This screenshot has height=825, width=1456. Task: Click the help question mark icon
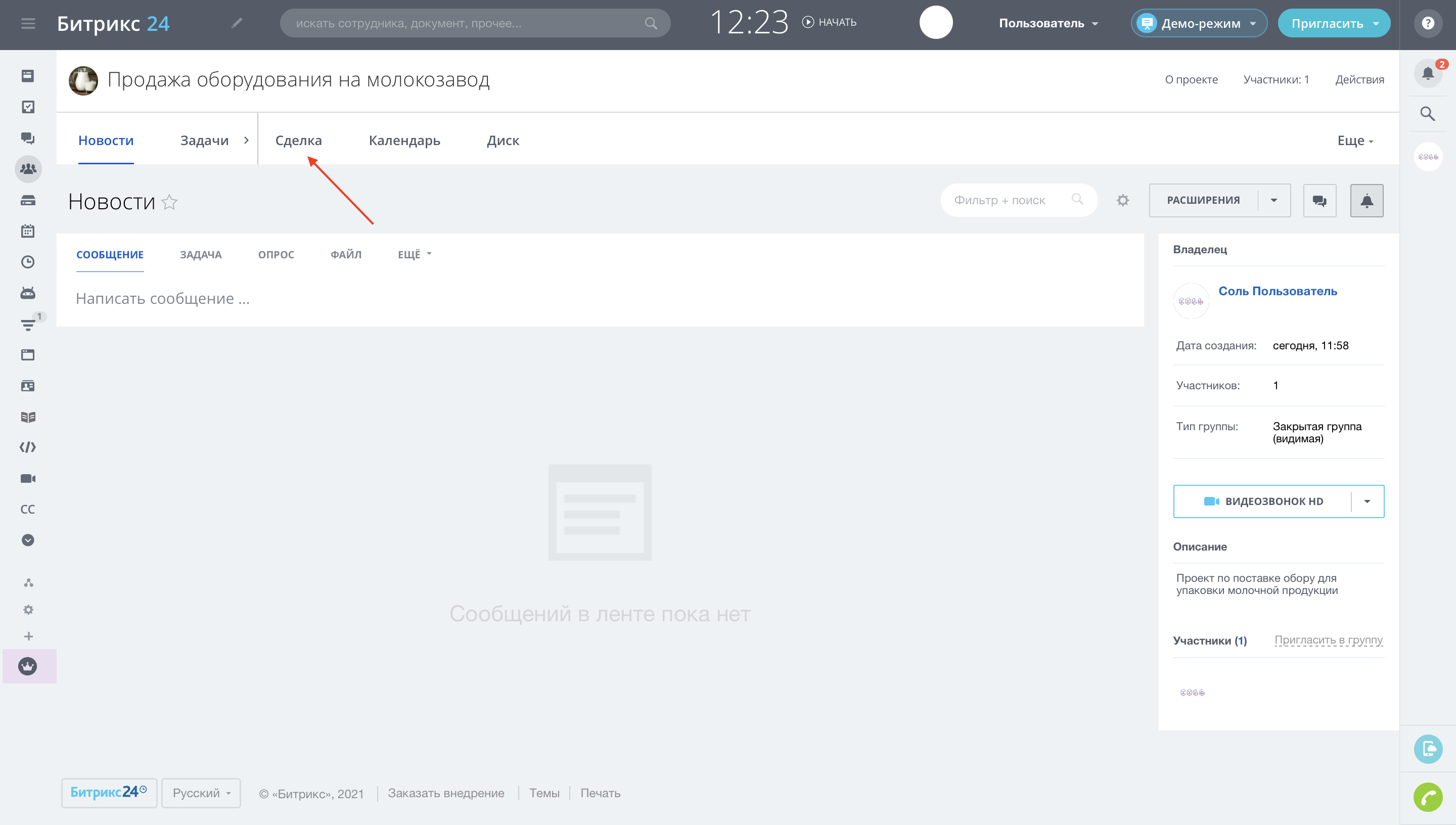pyautogui.click(x=1428, y=23)
